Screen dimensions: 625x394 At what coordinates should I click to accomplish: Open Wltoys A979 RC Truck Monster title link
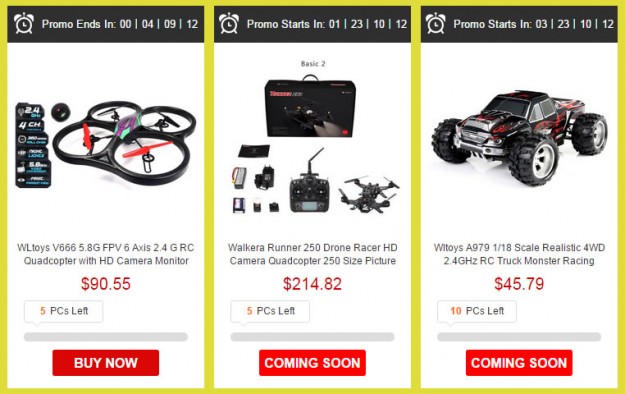pyautogui.click(x=519, y=254)
